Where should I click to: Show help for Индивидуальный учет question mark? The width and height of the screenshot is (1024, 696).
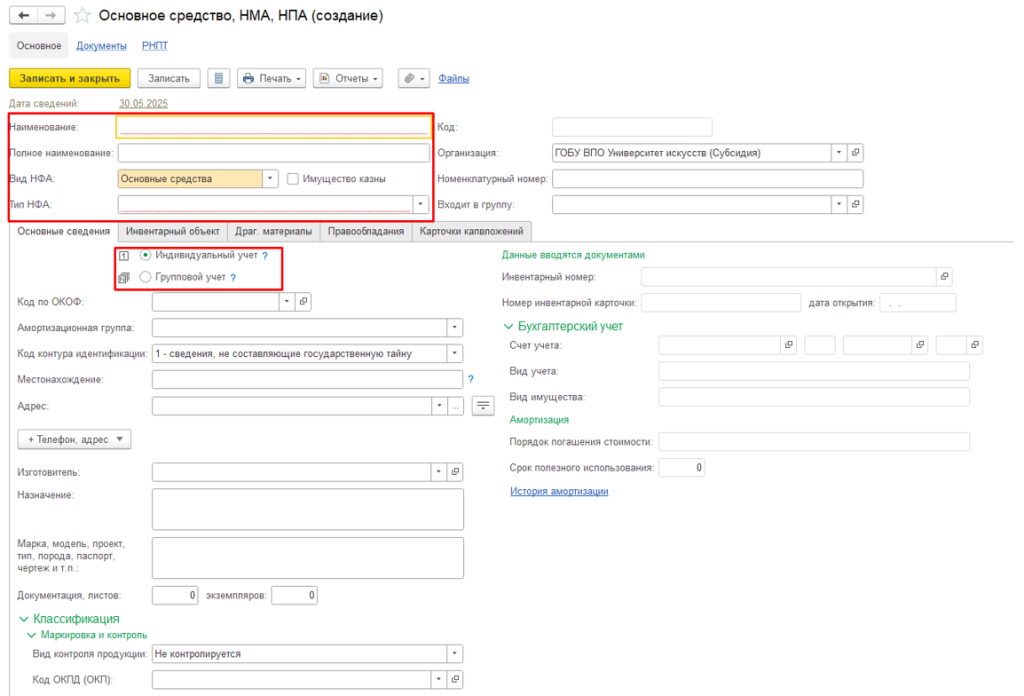click(x=265, y=256)
